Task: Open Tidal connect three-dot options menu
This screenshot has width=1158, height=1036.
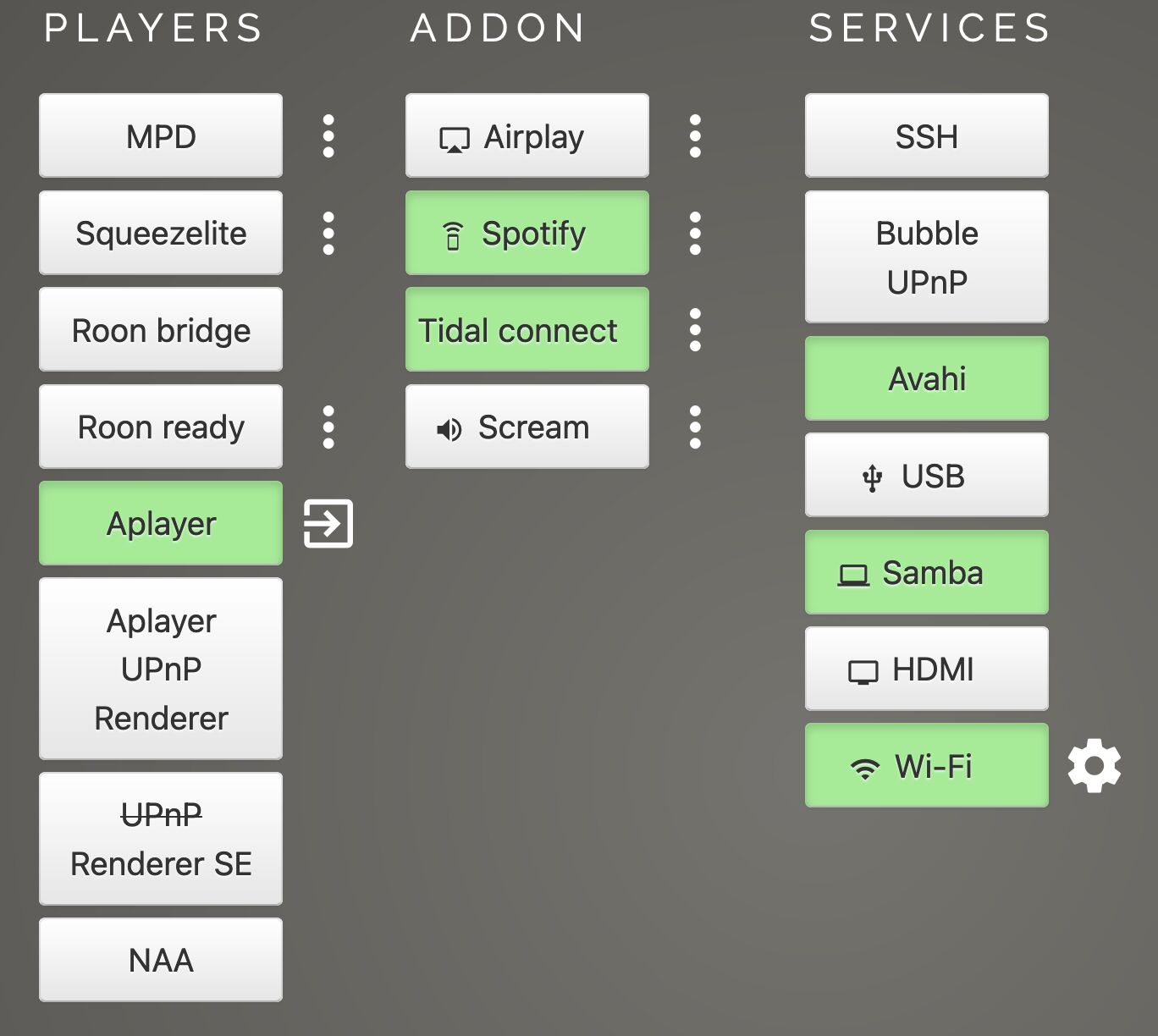Action: (x=695, y=330)
